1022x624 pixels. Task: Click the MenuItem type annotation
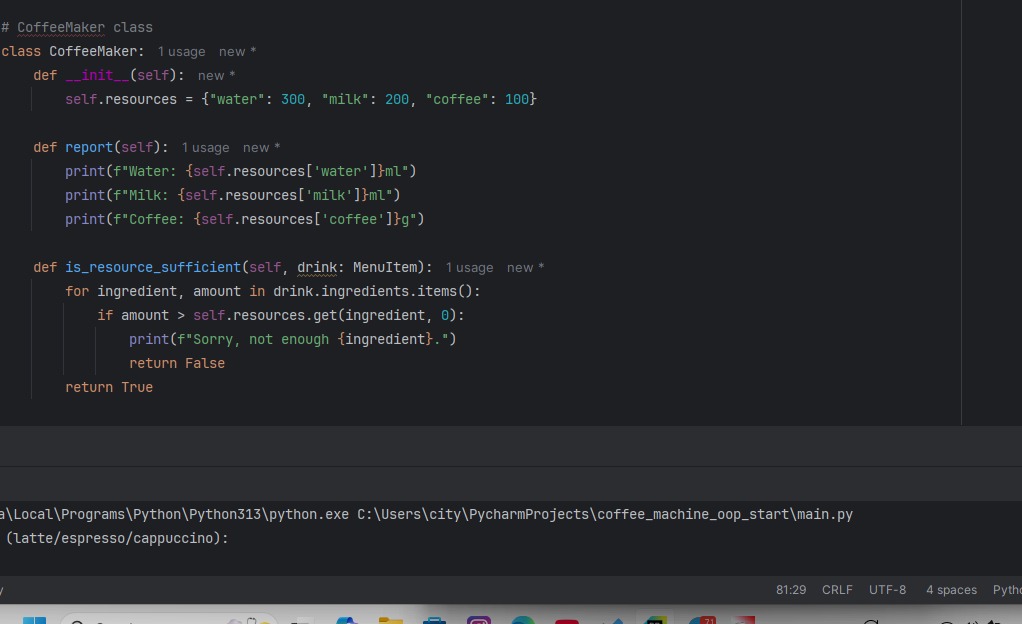385,267
